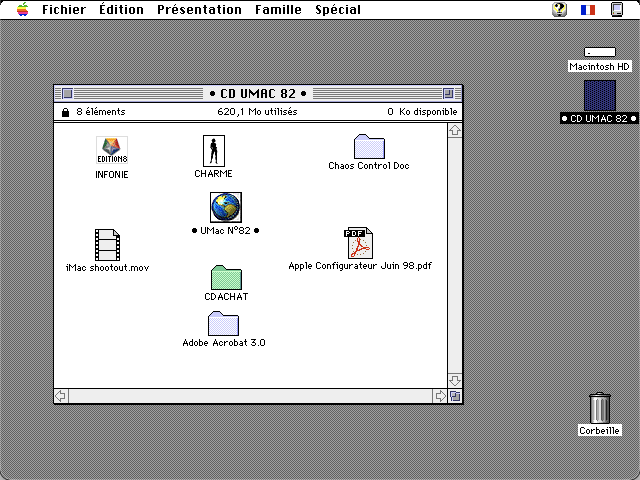Select the green CDACHAT folder
This screenshot has width=640, height=480.
click(226, 278)
